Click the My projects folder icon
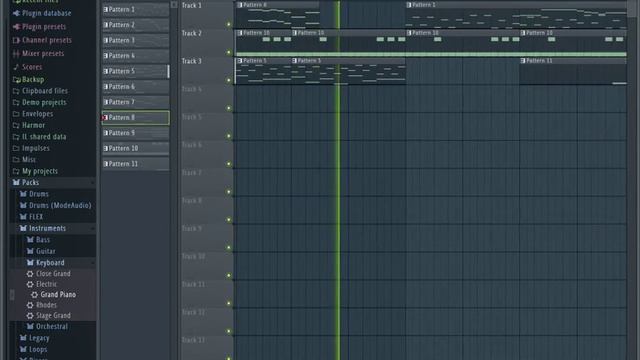640x360 pixels. [16, 171]
